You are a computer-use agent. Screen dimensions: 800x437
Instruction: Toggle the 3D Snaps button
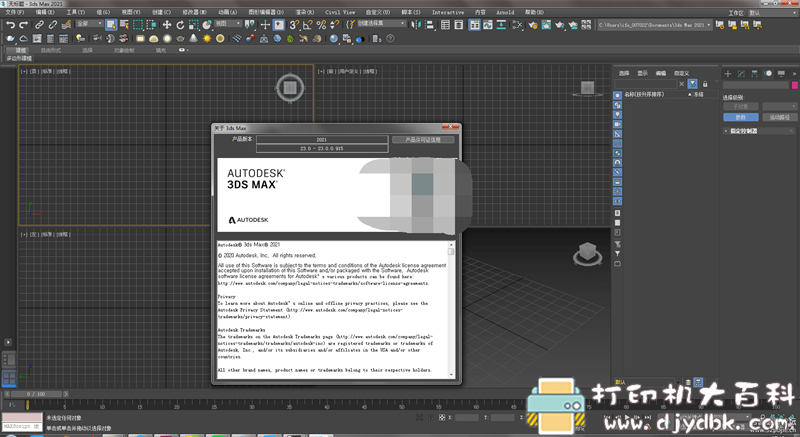[294, 24]
